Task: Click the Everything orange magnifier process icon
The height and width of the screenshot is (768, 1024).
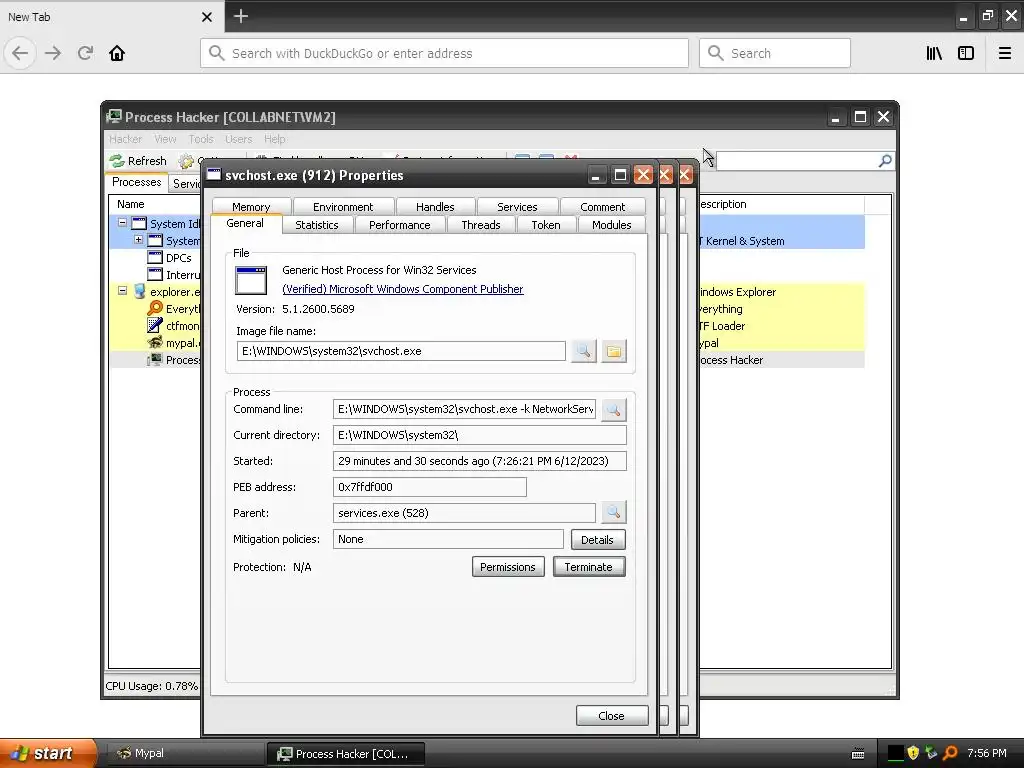Action: pyautogui.click(x=155, y=308)
